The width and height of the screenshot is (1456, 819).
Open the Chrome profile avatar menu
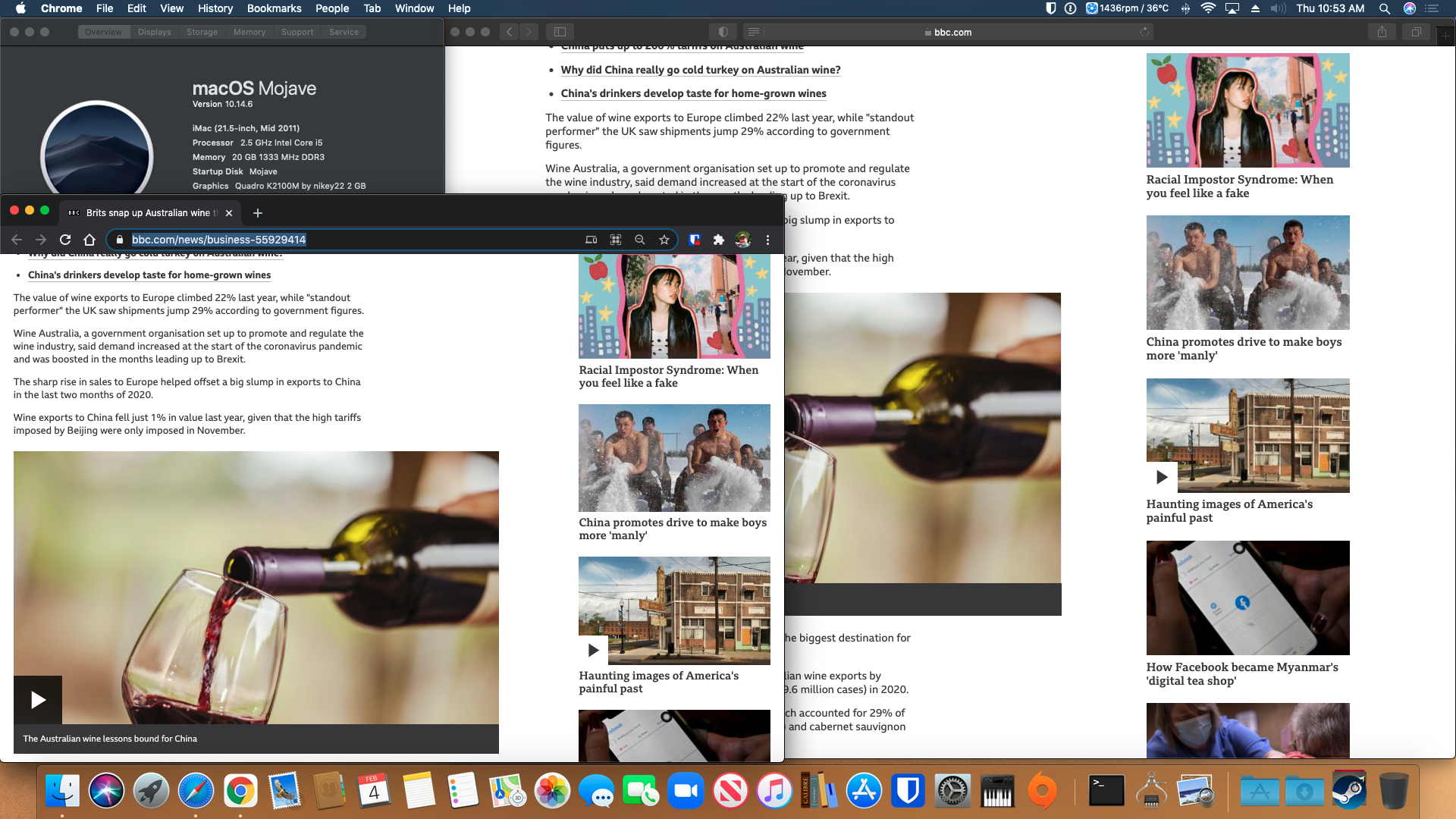point(743,240)
